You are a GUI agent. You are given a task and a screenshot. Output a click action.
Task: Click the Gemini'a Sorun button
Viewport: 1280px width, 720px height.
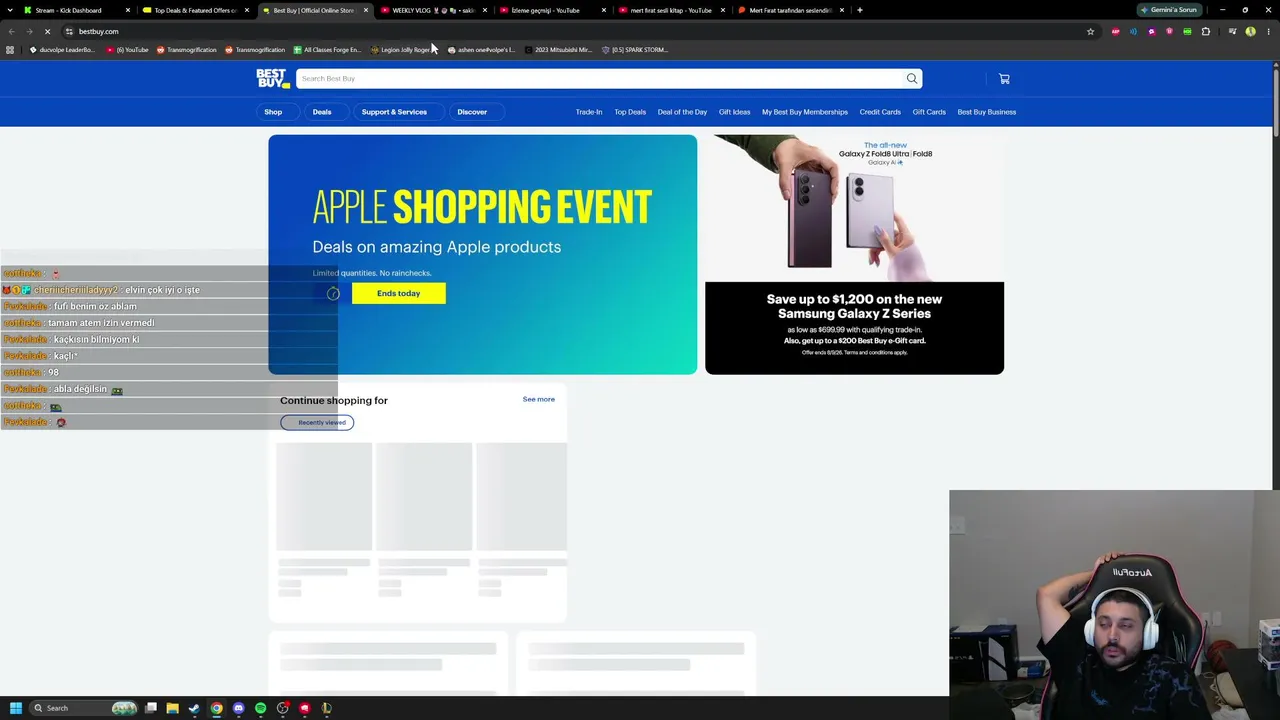[x=1169, y=10]
